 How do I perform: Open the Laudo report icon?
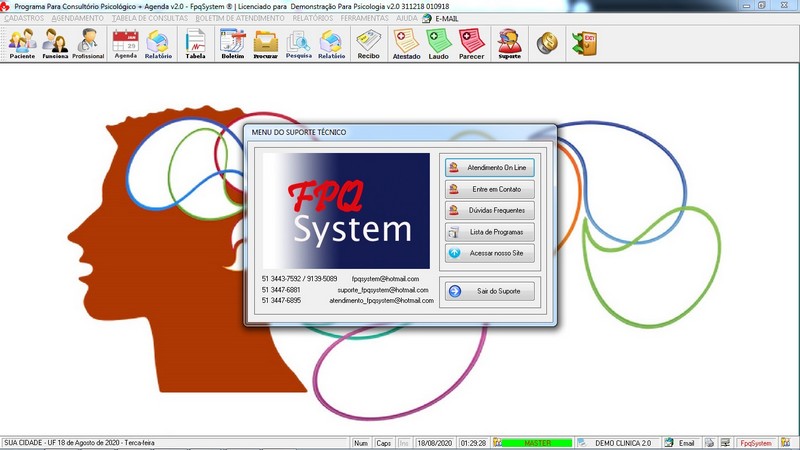tap(438, 44)
